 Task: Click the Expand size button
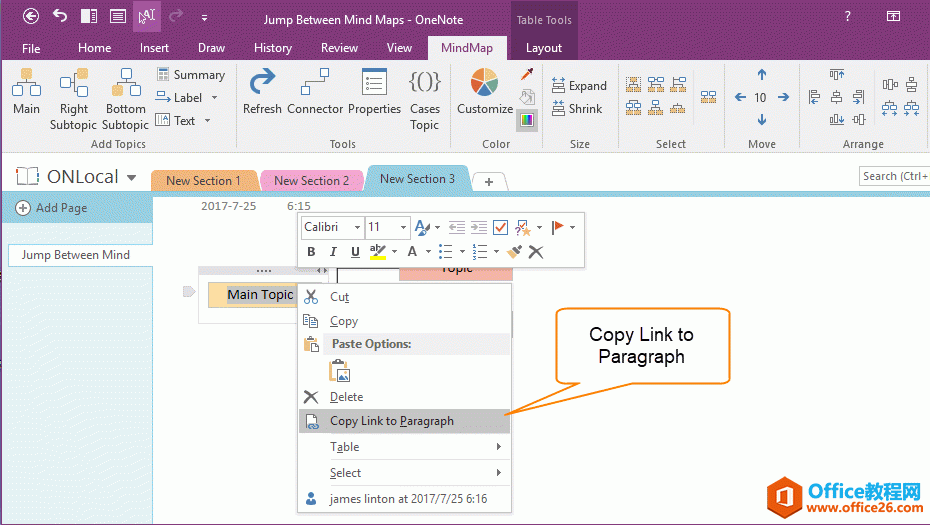577,86
